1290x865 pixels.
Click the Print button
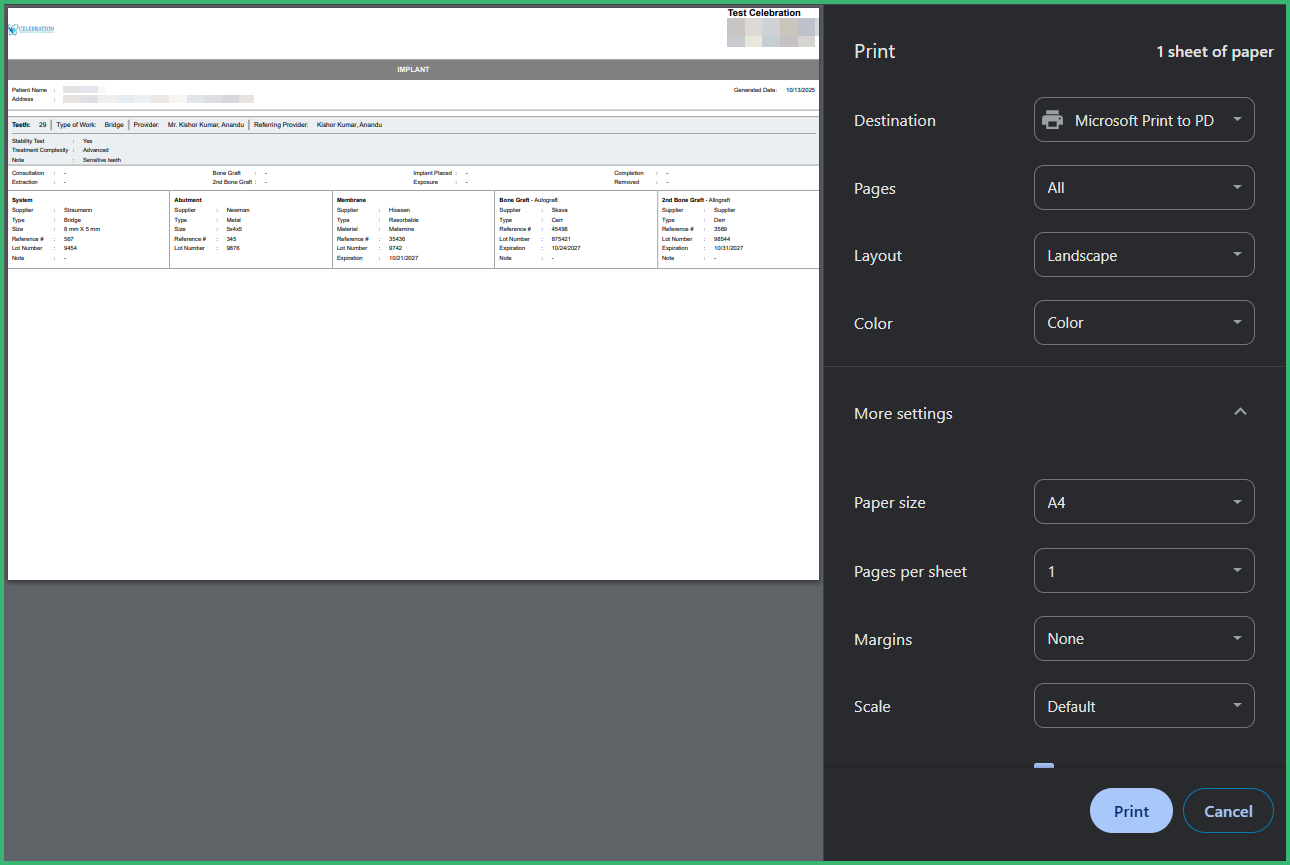(x=1131, y=811)
